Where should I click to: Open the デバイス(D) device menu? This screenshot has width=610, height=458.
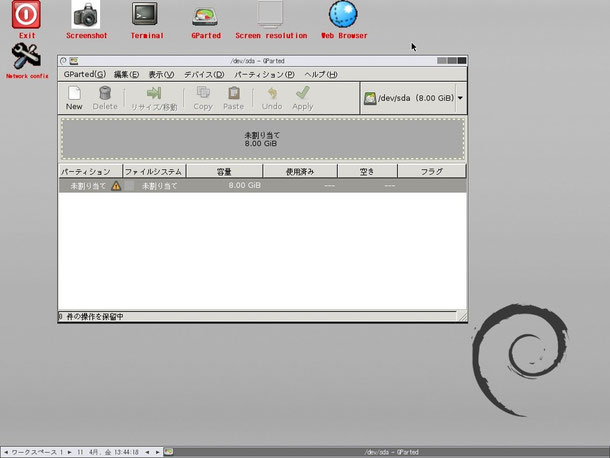click(x=204, y=74)
